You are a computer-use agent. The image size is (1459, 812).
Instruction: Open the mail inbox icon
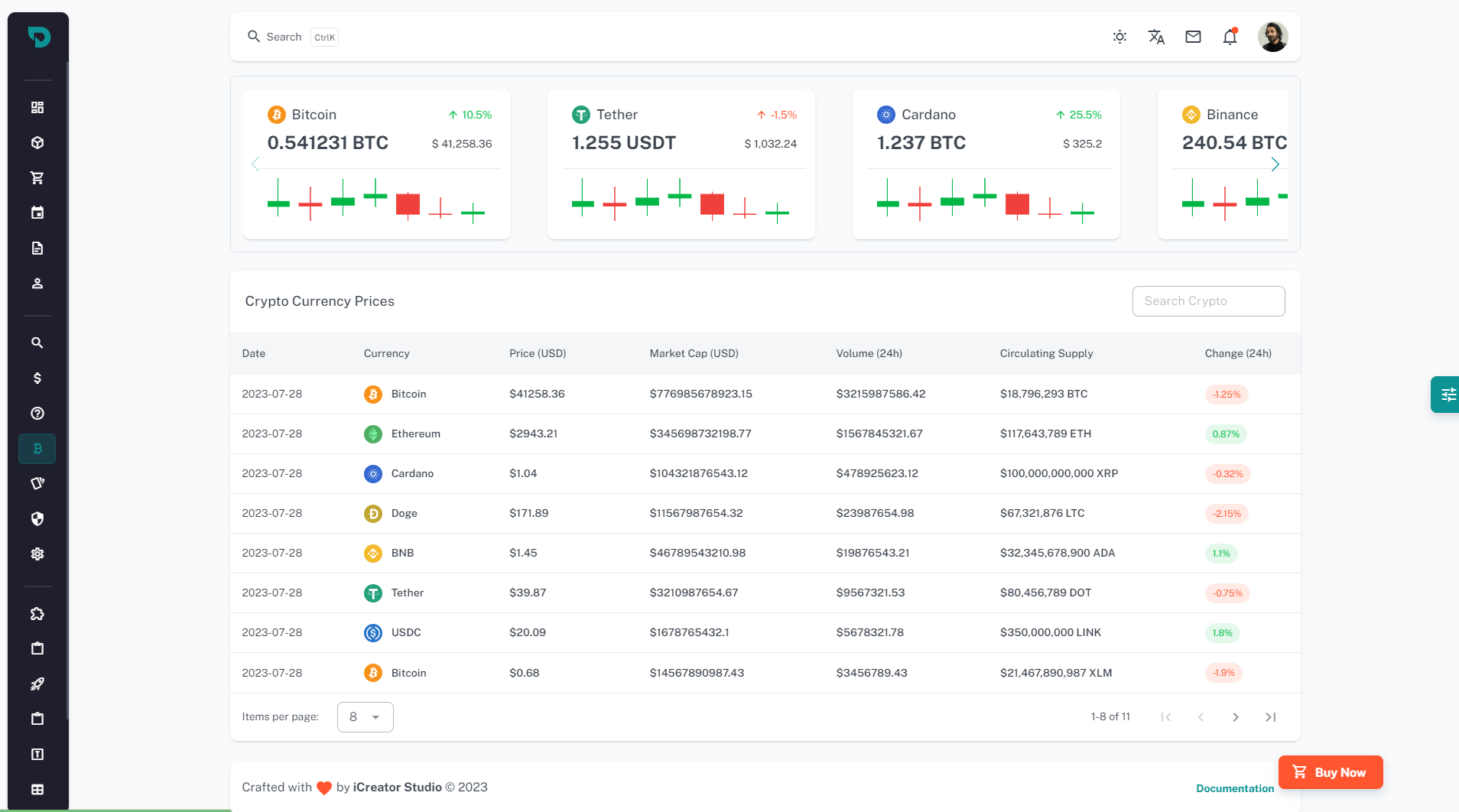pyautogui.click(x=1193, y=37)
